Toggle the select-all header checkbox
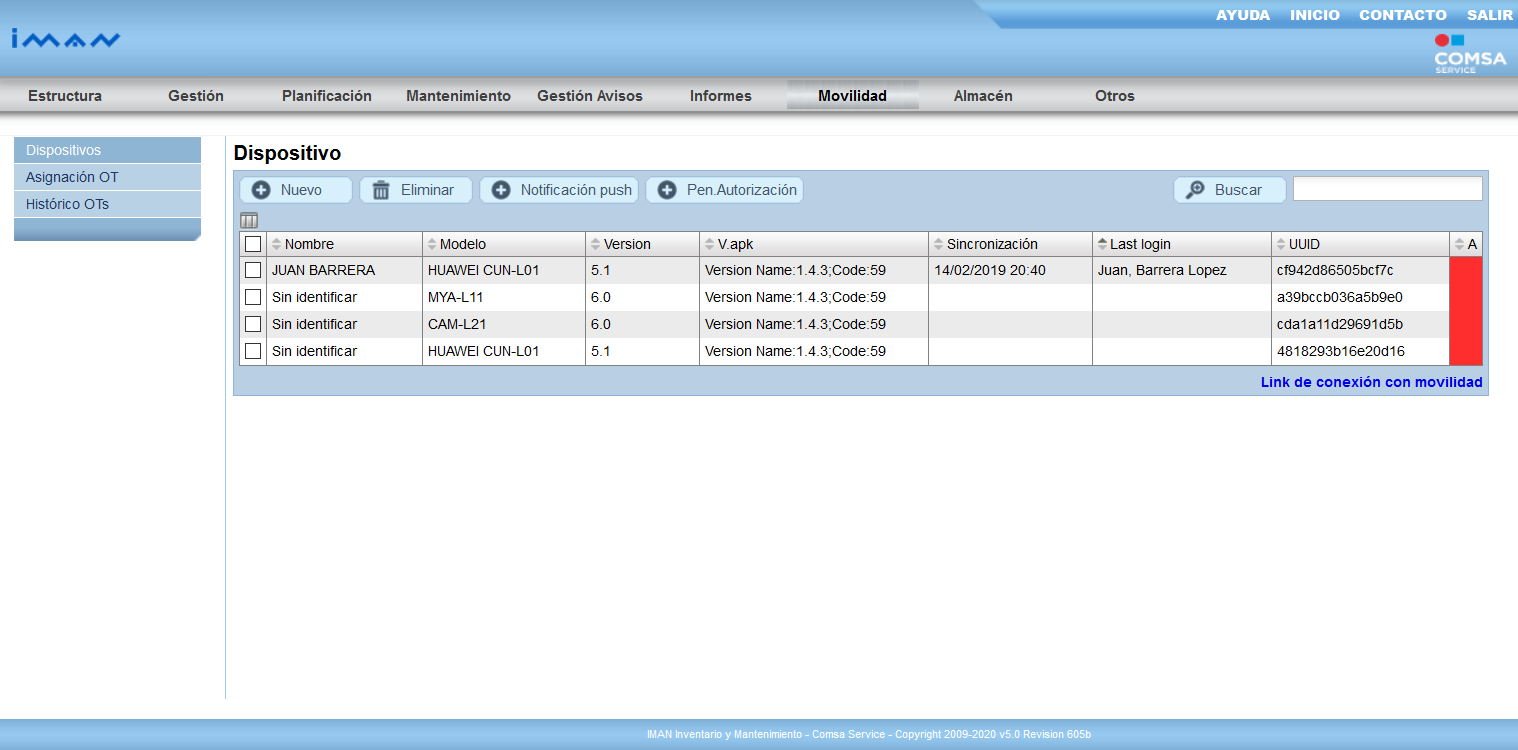The height and width of the screenshot is (750, 1518). pyautogui.click(x=253, y=244)
